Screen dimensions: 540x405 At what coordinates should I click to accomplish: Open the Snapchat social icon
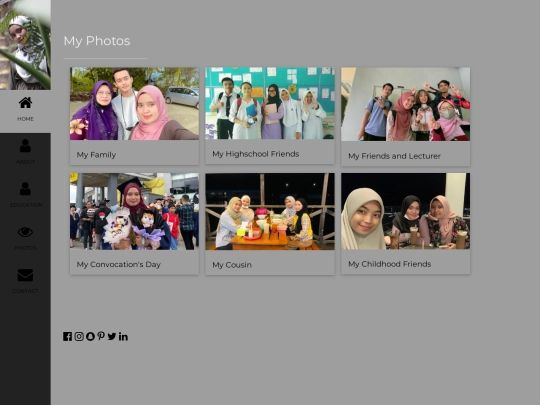tap(90, 336)
